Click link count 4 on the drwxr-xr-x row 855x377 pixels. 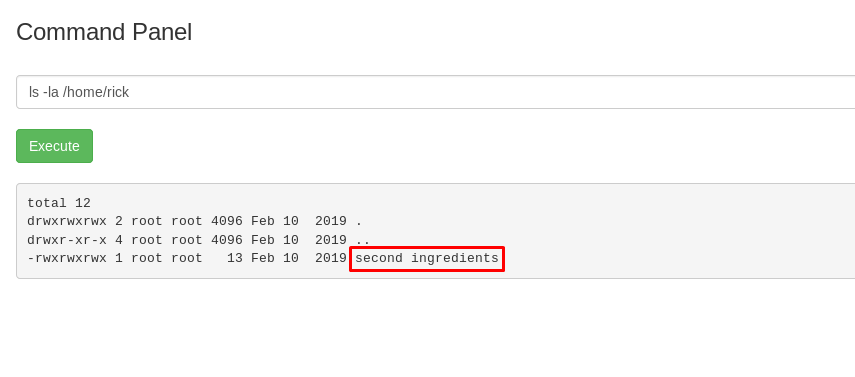click(119, 240)
